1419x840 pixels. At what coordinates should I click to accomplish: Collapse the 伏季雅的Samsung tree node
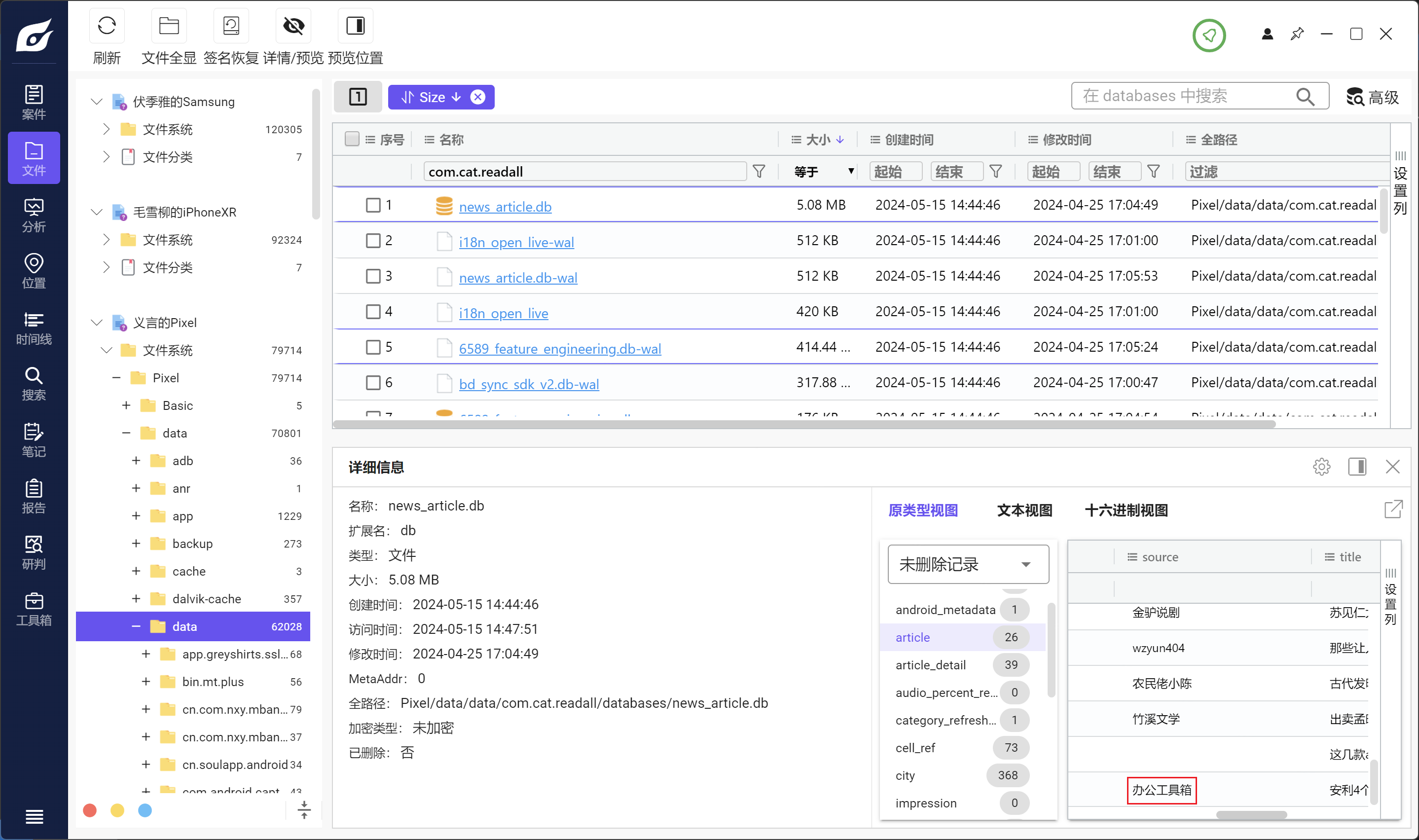point(97,102)
